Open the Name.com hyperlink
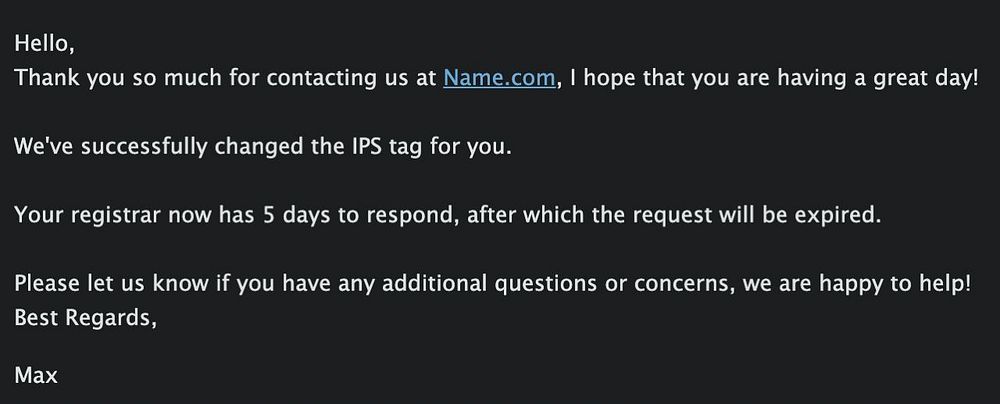 pos(499,79)
